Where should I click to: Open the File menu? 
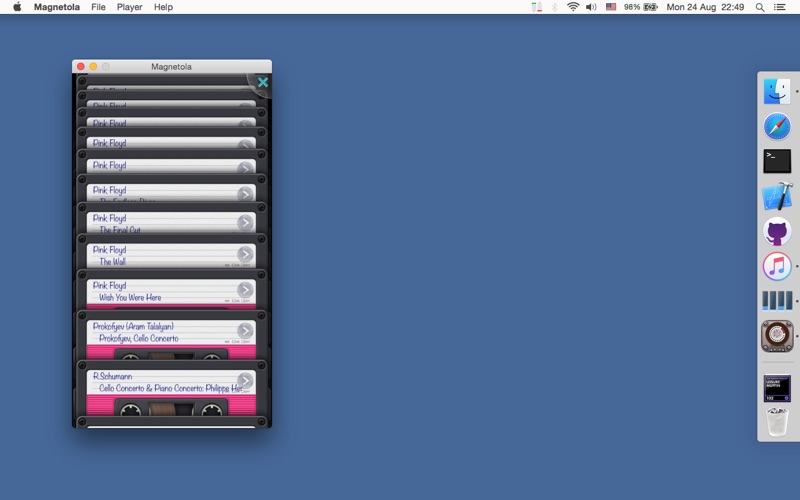pyautogui.click(x=98, y=7)
